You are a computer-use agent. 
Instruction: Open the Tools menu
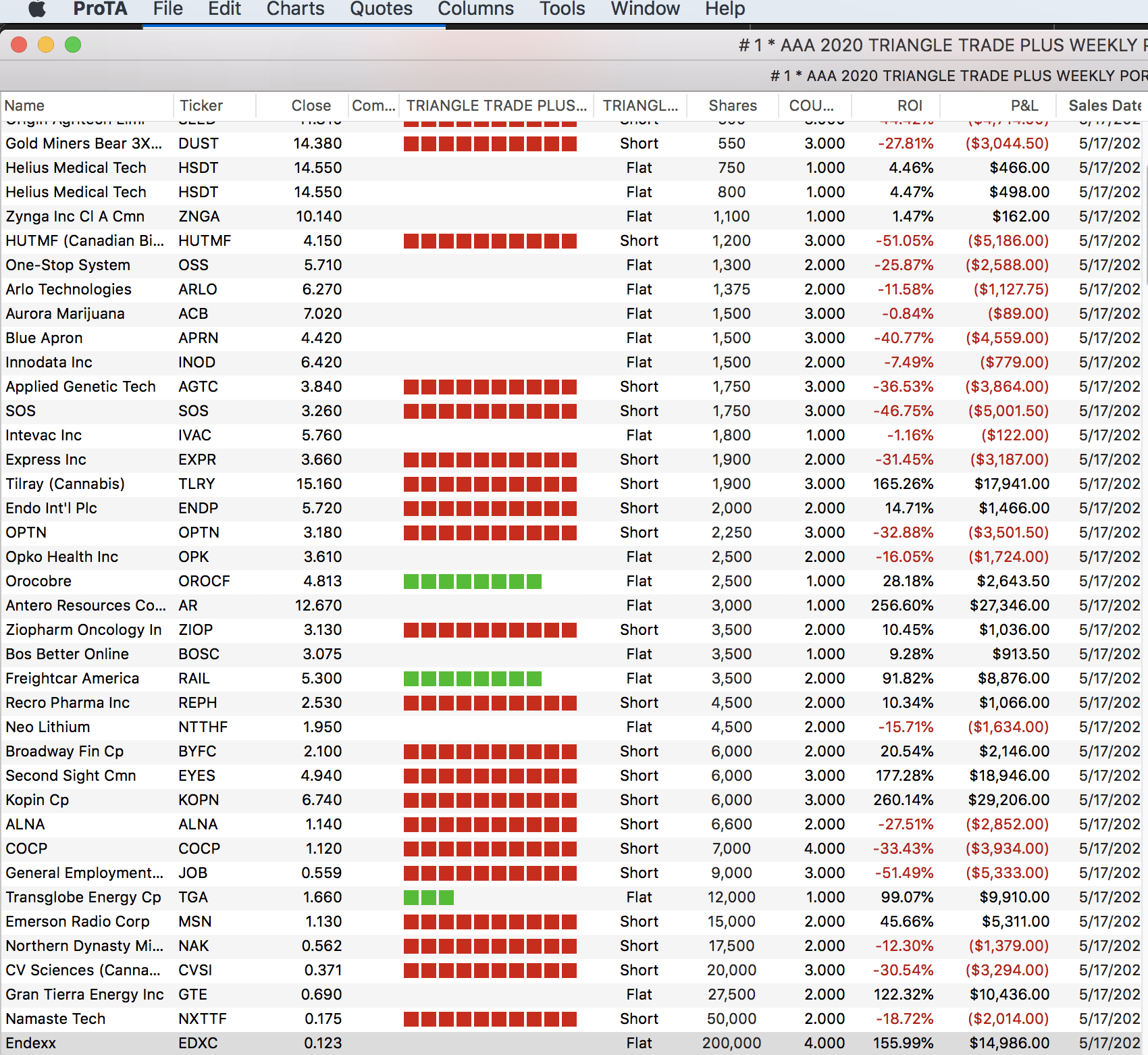[x=562, y=9]
